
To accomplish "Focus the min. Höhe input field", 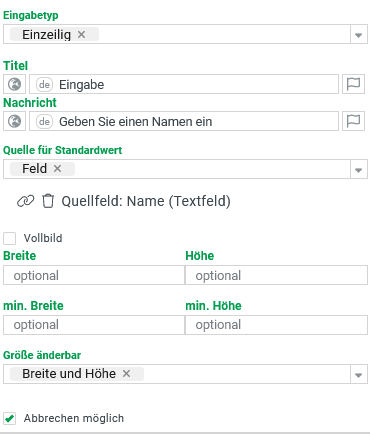I will 276,325.
